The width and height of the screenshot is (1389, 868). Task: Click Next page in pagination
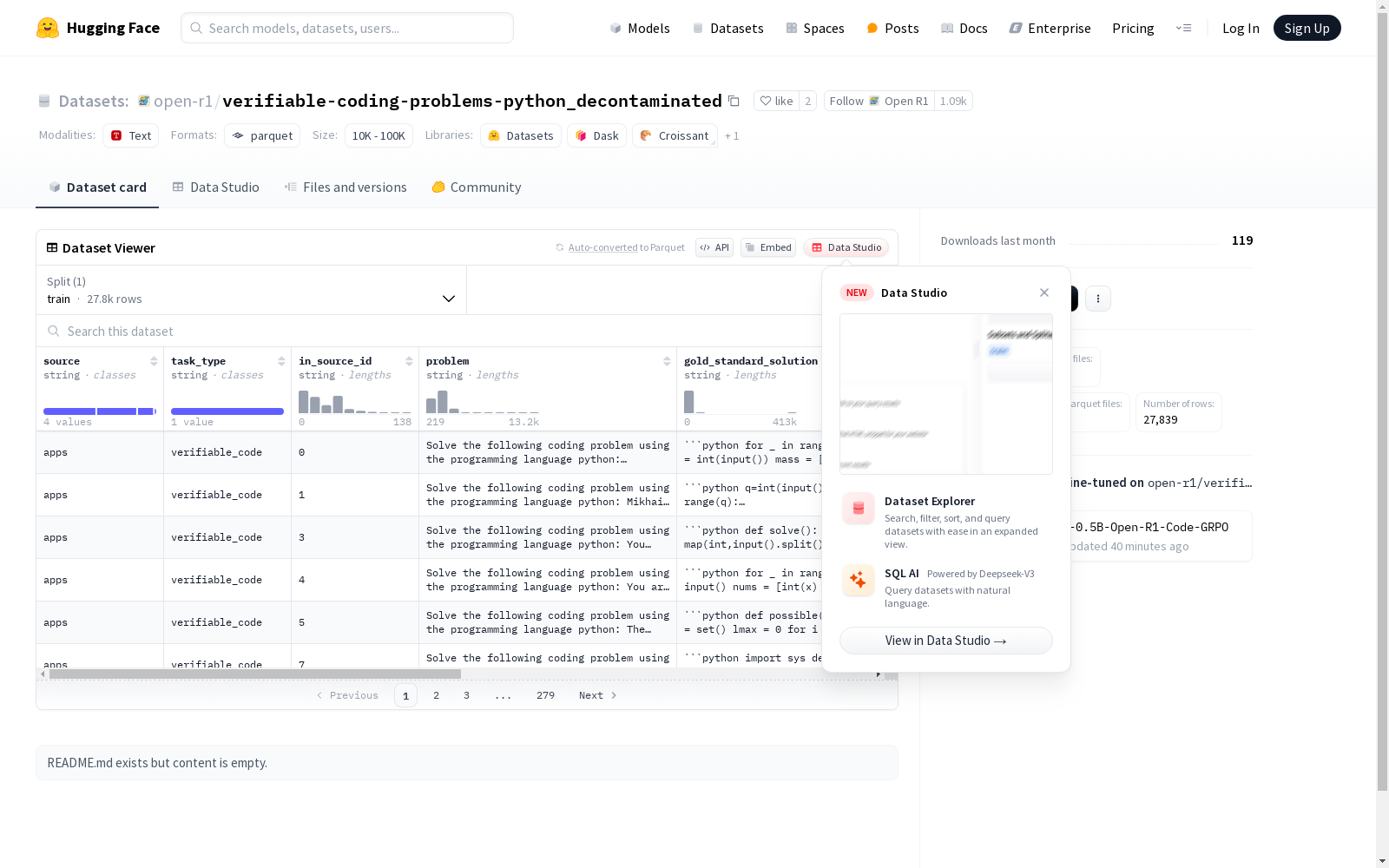tap(598, 695)
